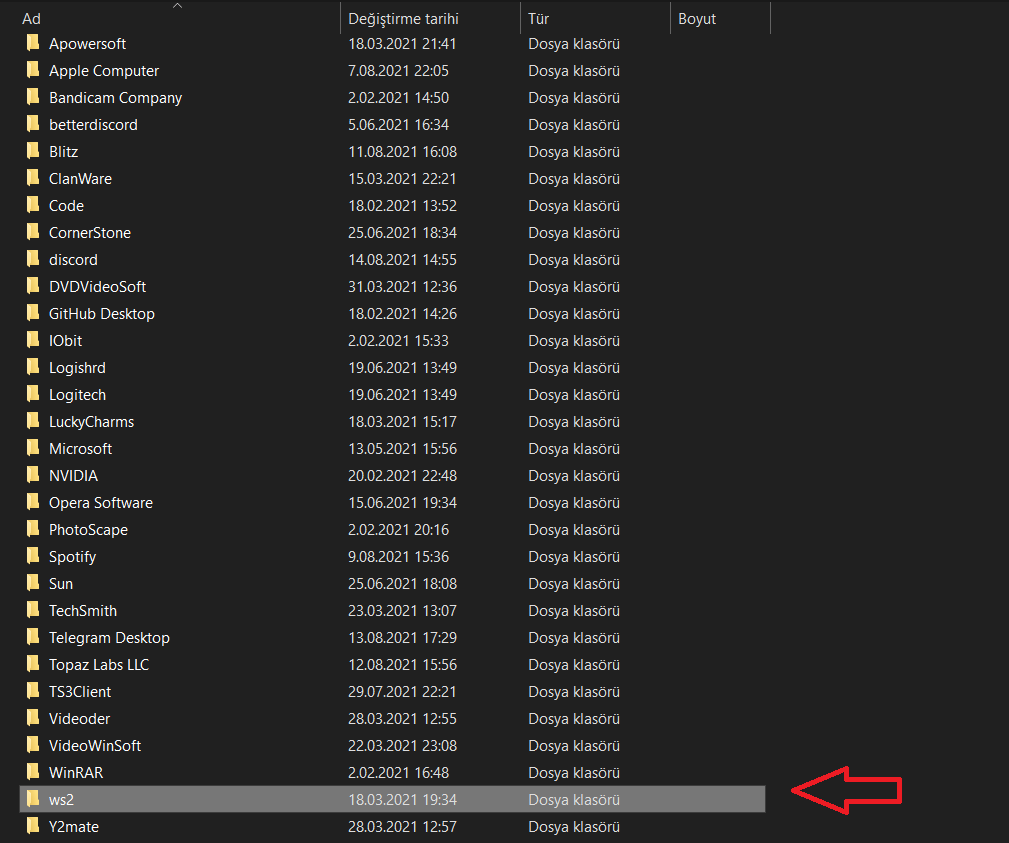1009x843 pixels.
Task: Click the Topaz Labs LLC folder icon
Action: click(33, 665)
